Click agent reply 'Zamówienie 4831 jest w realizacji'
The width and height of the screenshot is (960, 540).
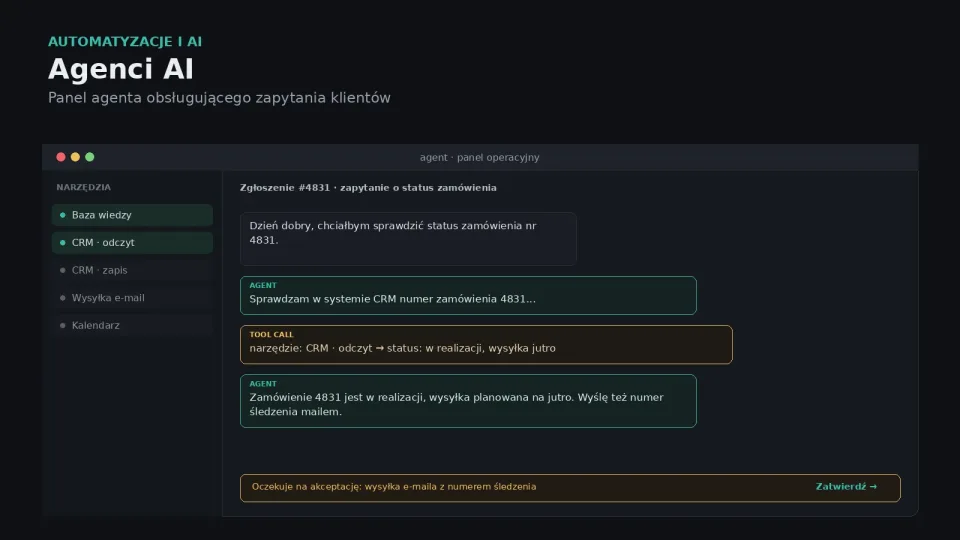[468, 401]
